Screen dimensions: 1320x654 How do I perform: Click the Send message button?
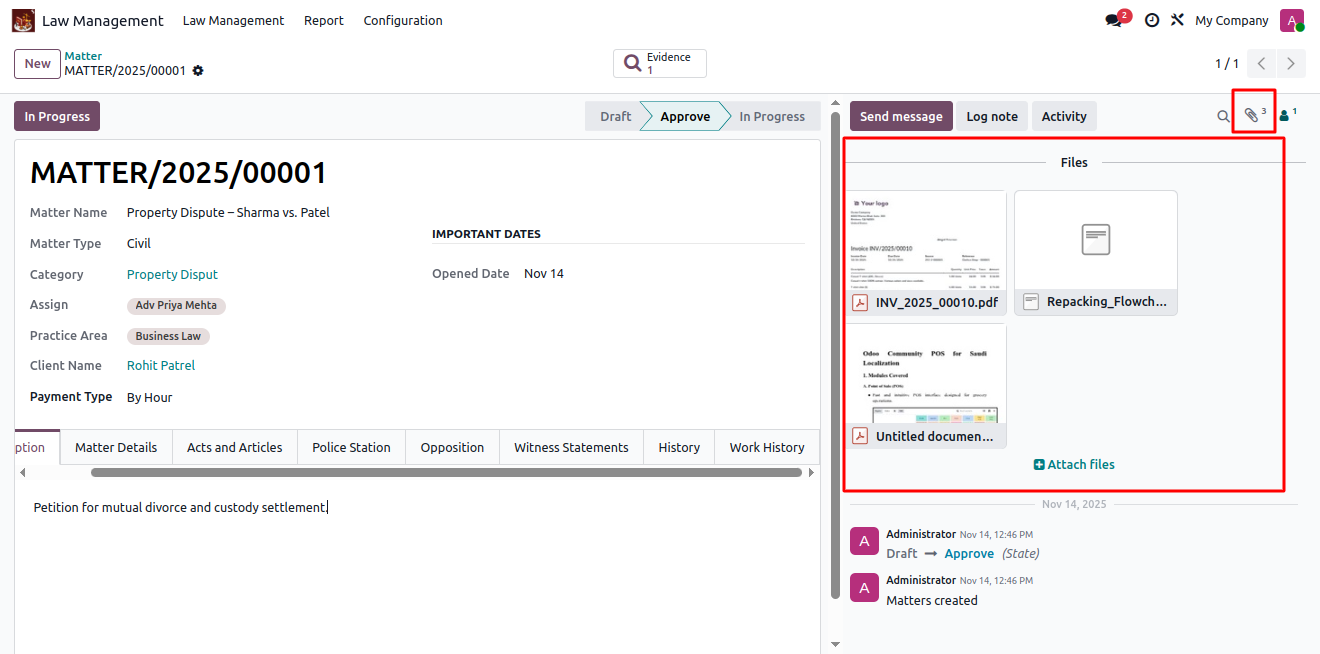coord(900,117)
